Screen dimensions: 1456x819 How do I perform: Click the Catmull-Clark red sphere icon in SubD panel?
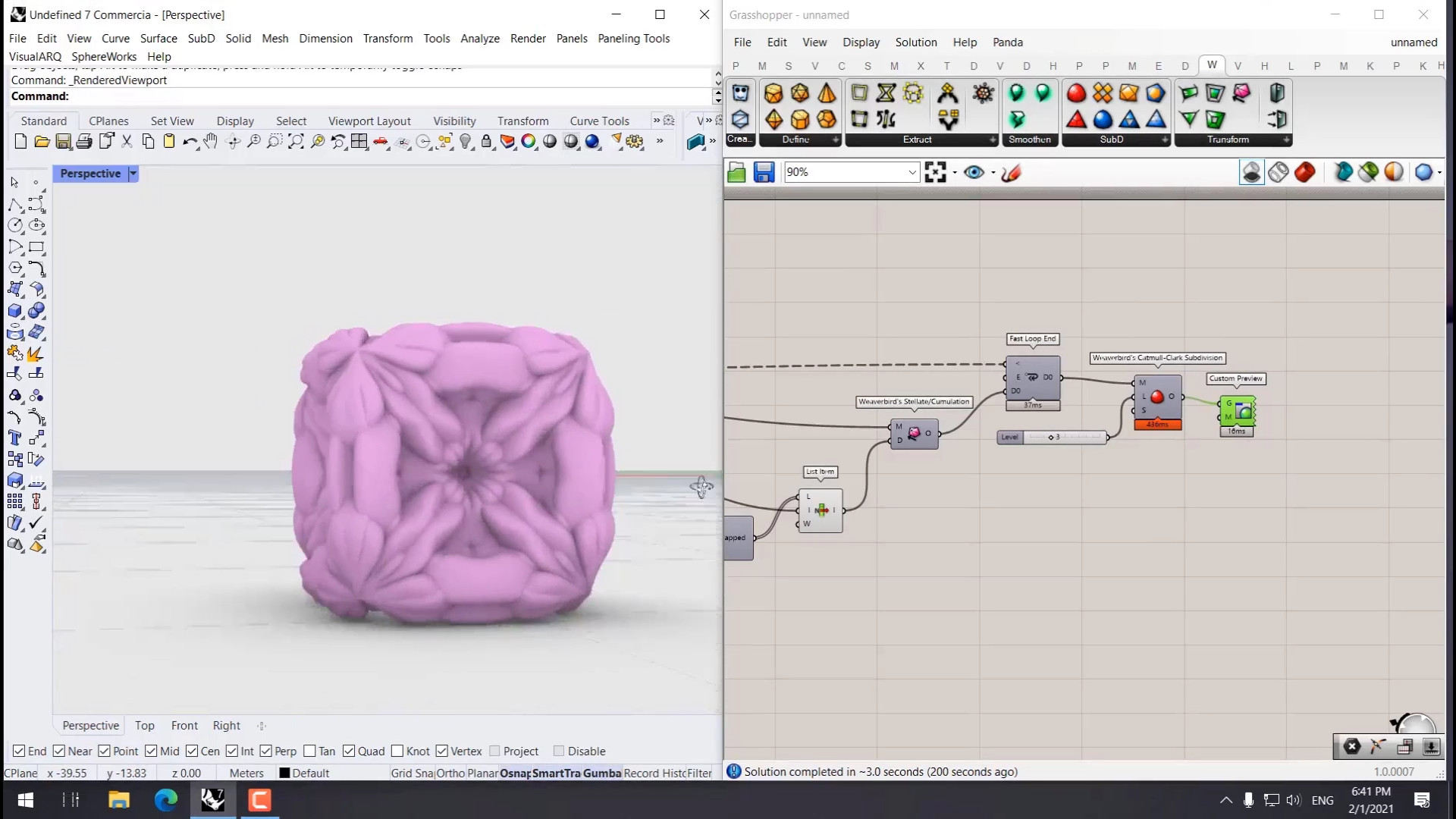tap(1076, 93)
